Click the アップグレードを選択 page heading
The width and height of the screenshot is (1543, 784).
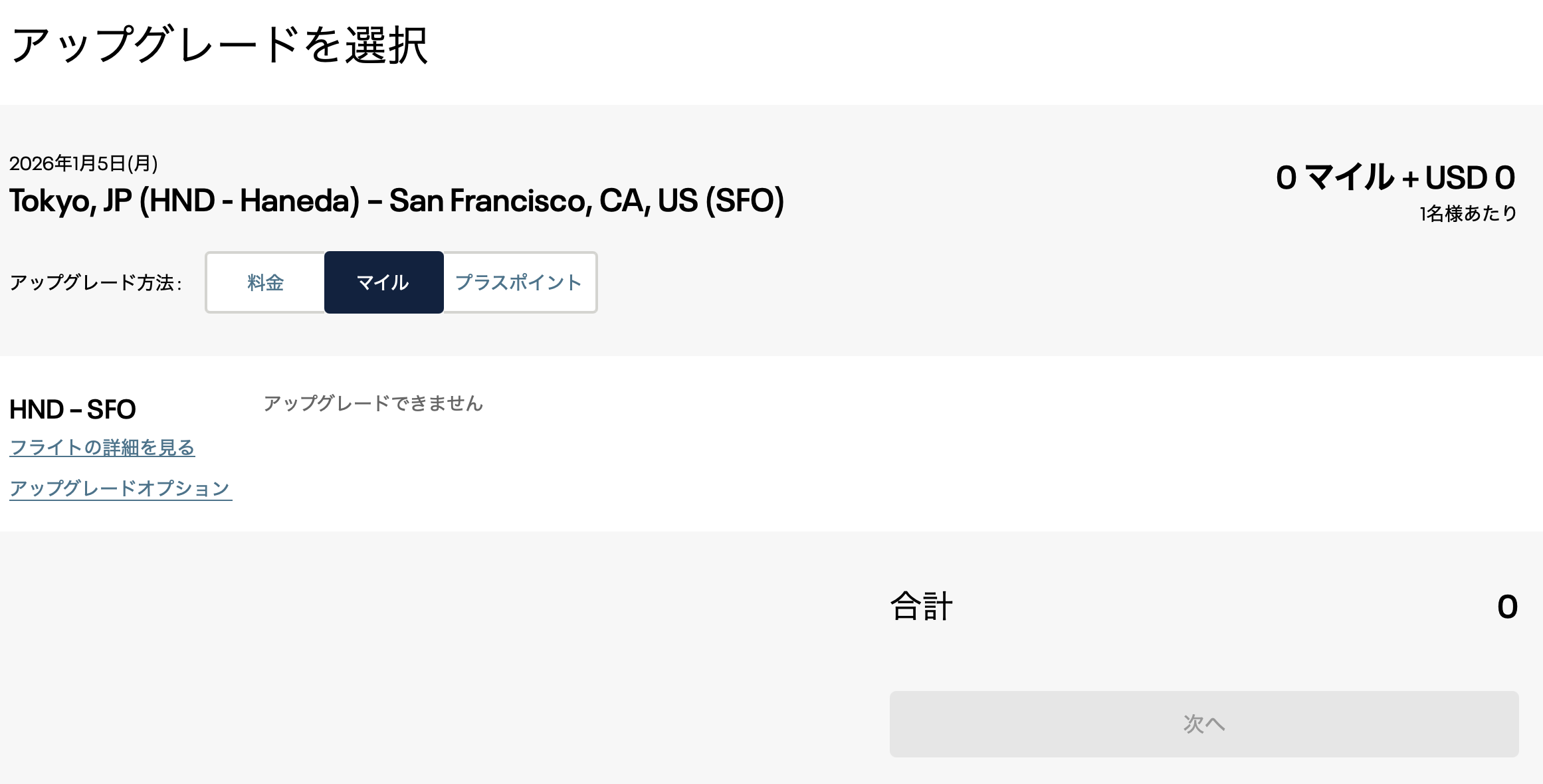pyautogui.click(x=219, y=45)
